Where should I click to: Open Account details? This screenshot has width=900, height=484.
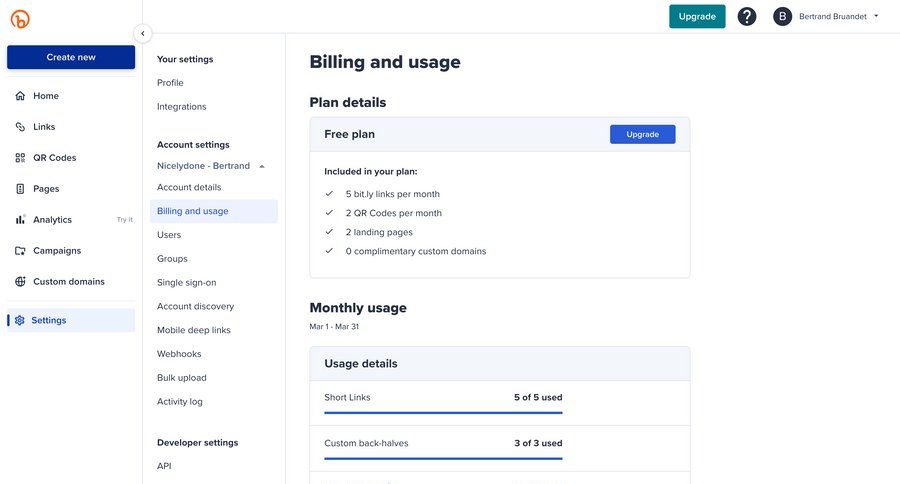tap(189, 187)
